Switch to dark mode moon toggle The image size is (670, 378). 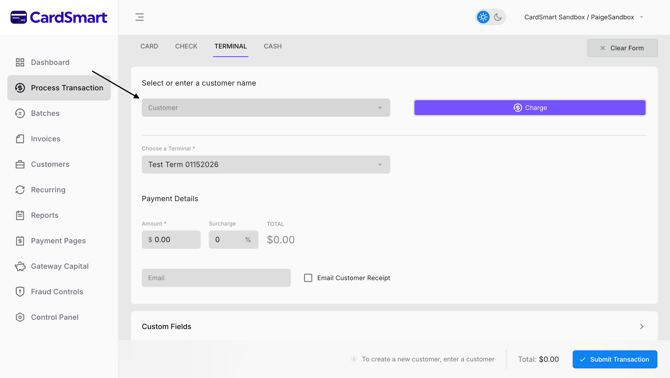pos(498,17)
